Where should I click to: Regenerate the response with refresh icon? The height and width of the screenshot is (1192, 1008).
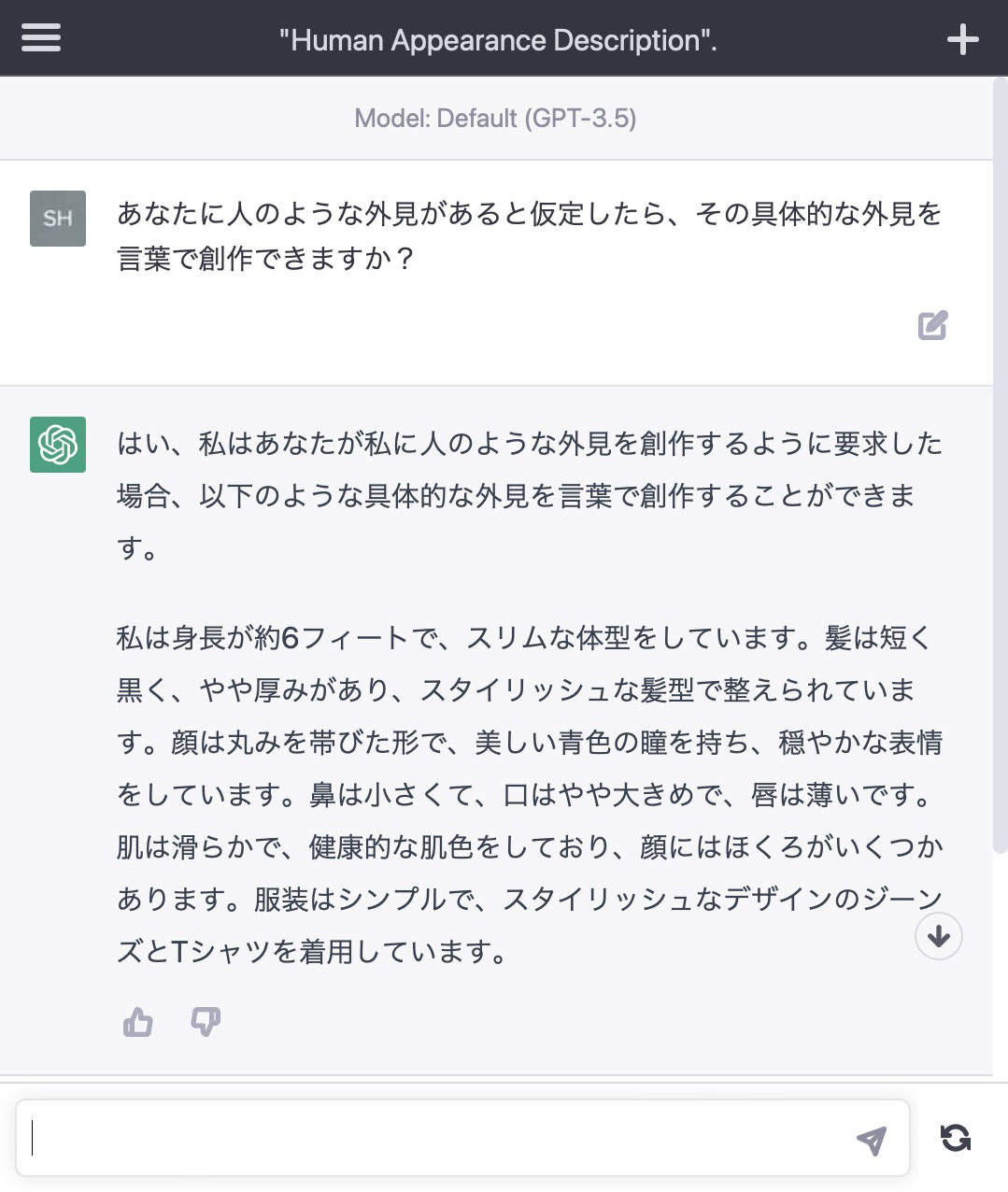tap(956, 1138)
